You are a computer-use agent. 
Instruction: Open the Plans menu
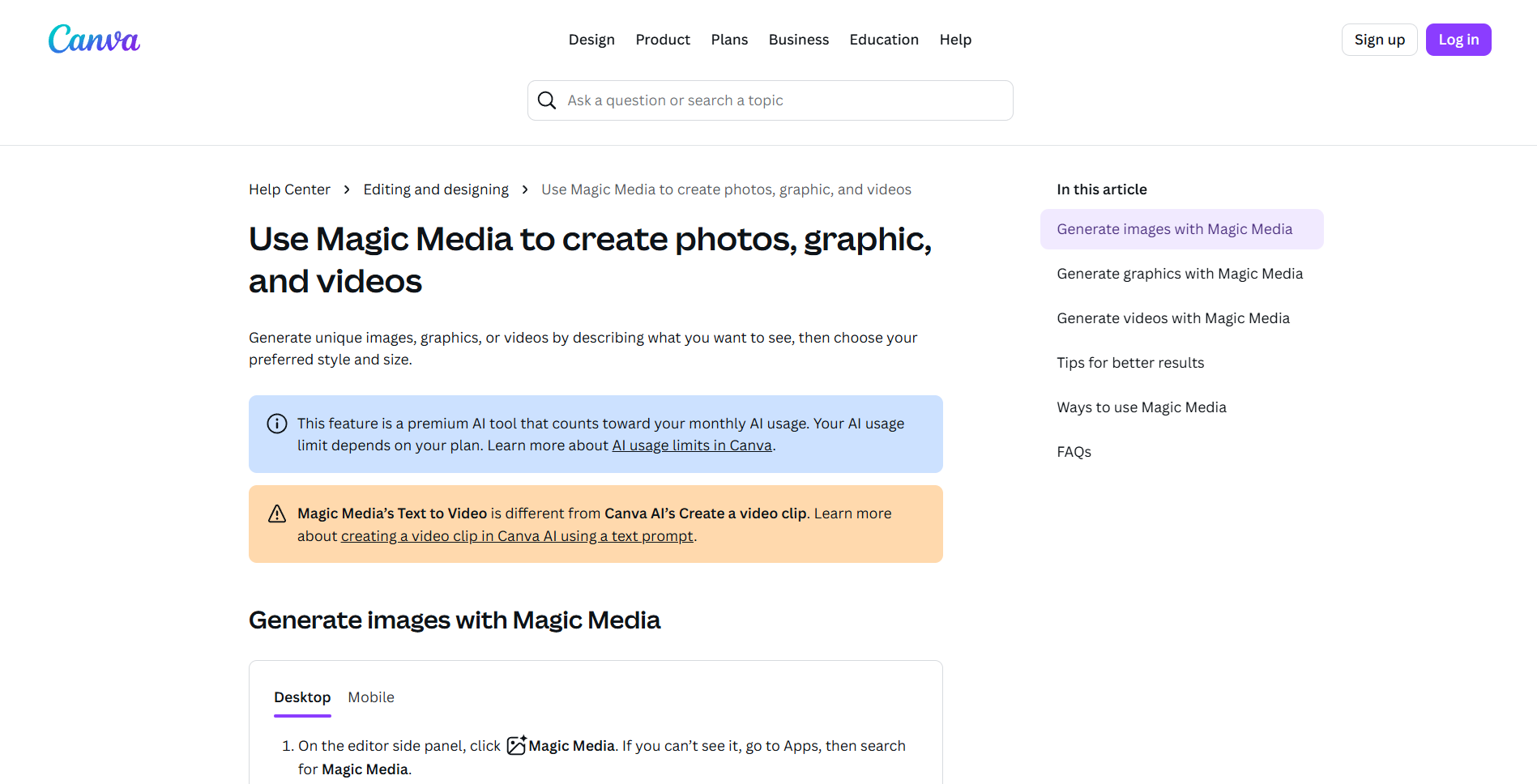point(729,40)
